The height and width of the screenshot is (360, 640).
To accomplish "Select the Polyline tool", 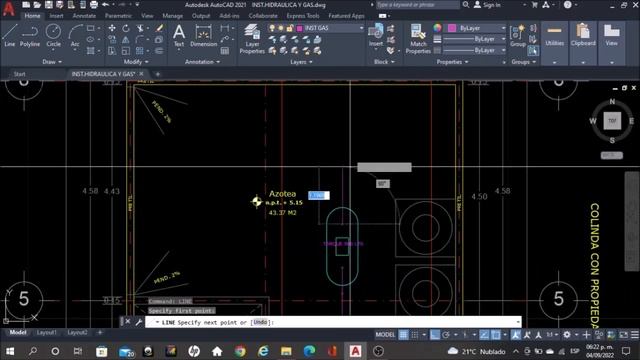I will [x=30, y=35].
